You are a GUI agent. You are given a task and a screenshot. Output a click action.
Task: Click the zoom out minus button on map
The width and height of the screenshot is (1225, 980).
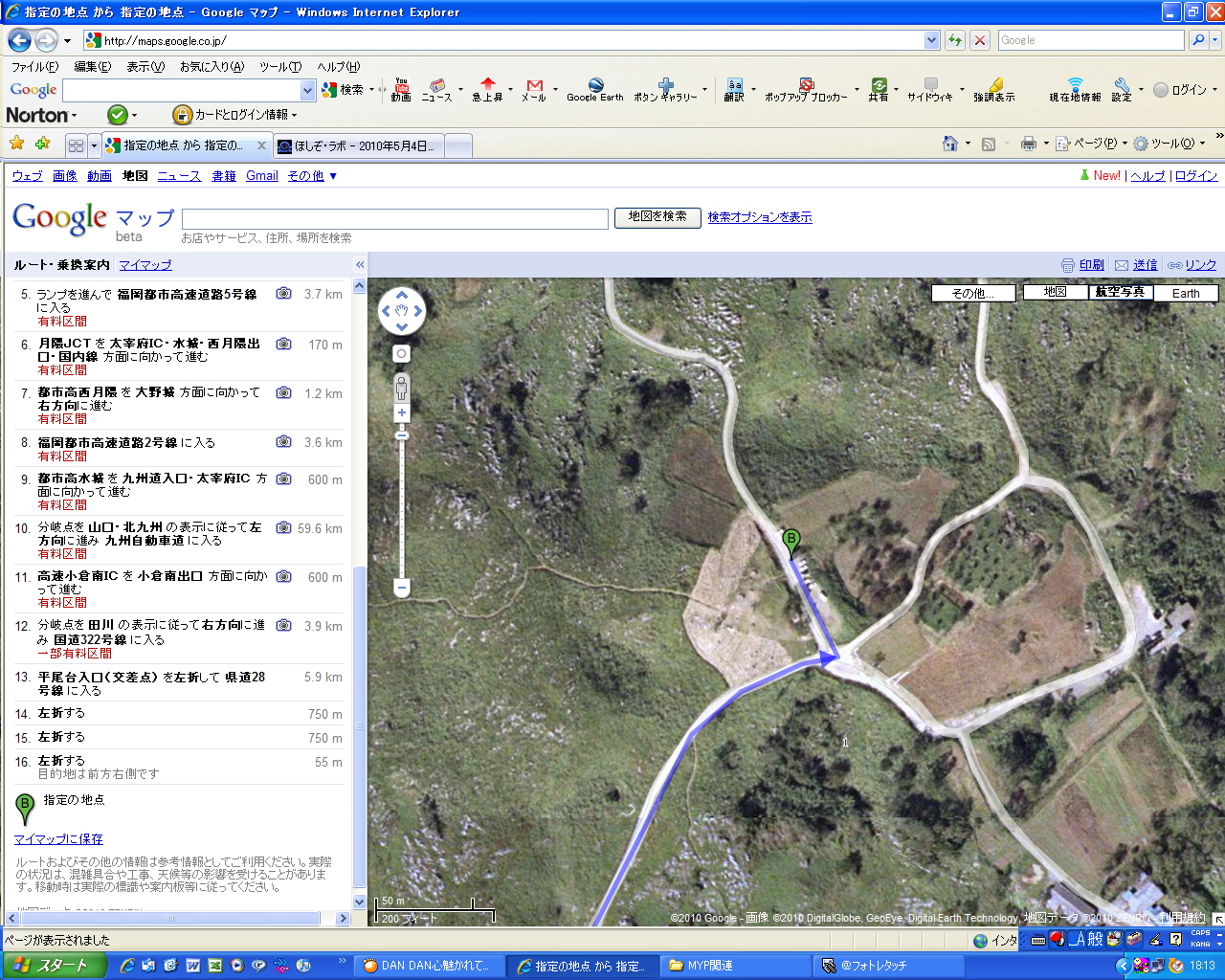point(402,588)
